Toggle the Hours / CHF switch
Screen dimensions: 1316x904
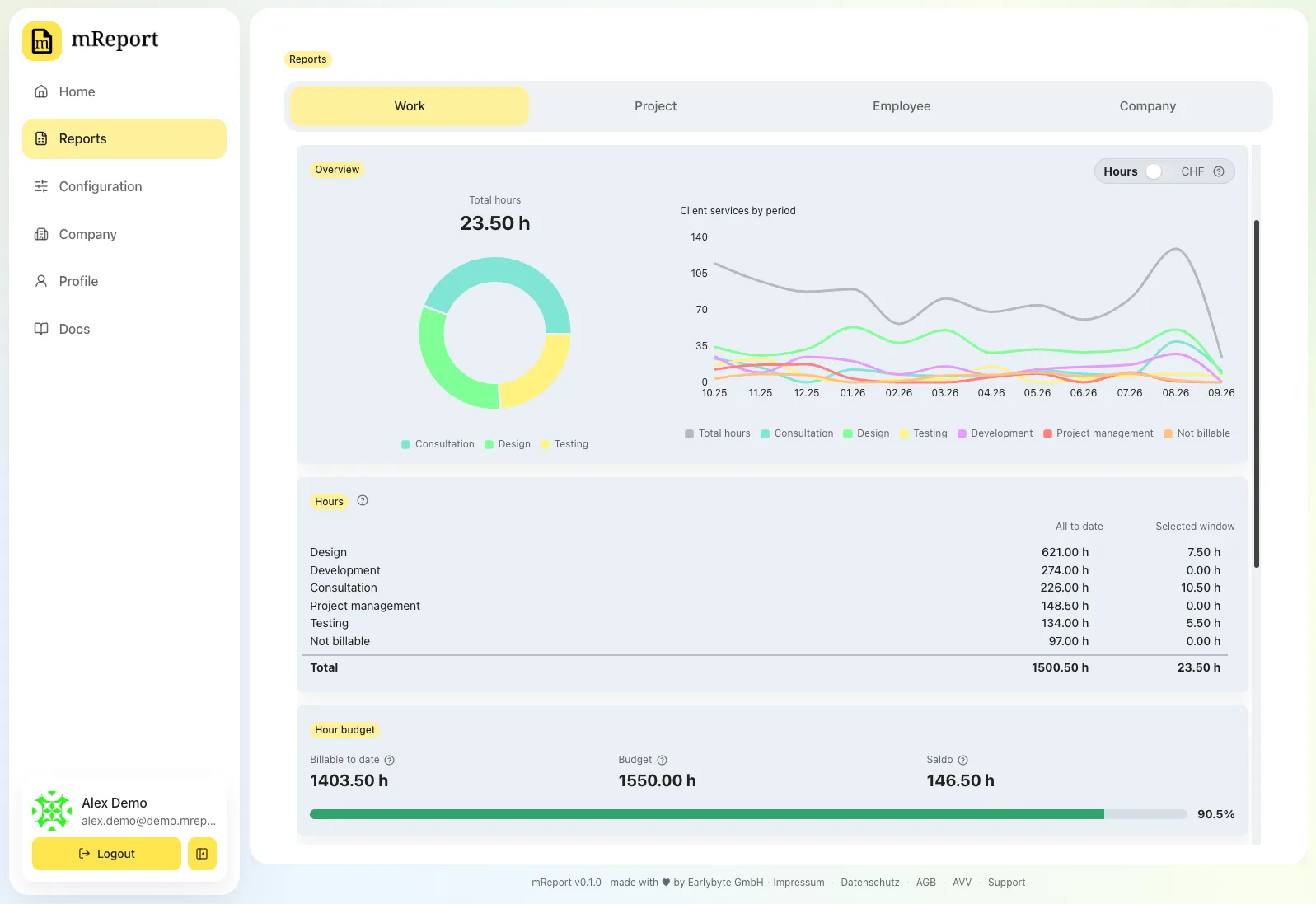pyautogui.click(x=1159, y=171)
